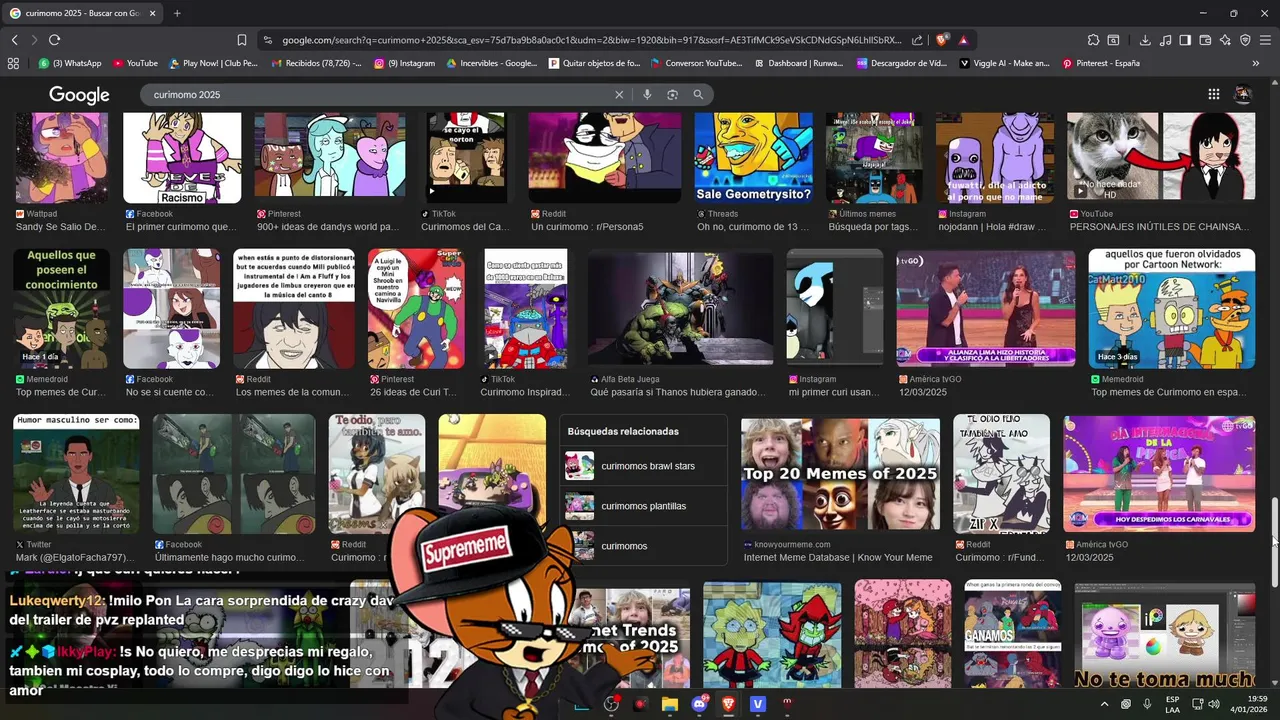Open the Descargador de Vid... bookmark
Image resolution: width=1280 pixels, height=720 pixels.
902,63
